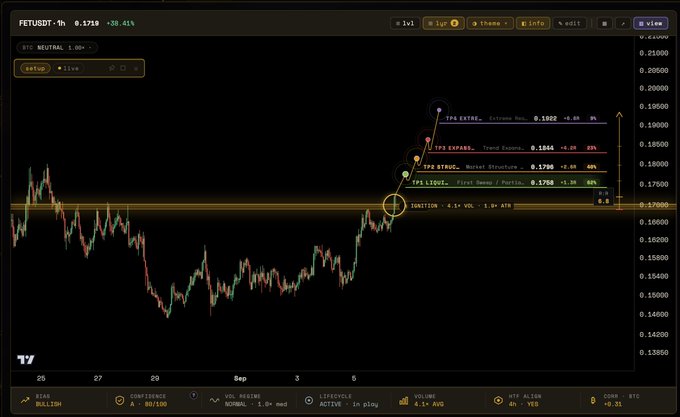Click the ACTIVE · in play status
The image size is (680, 417).
(x=349, y=404)
